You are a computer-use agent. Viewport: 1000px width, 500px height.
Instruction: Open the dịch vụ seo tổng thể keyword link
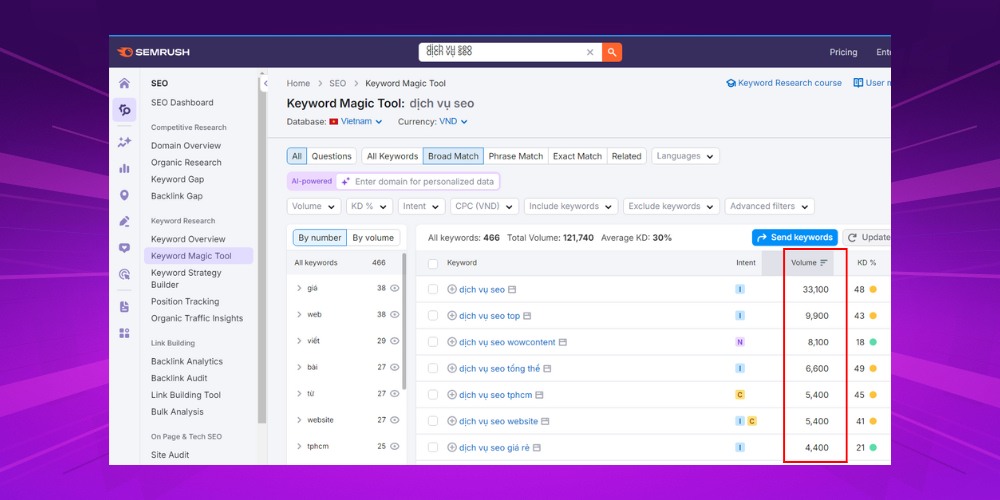tap(499, 369)
